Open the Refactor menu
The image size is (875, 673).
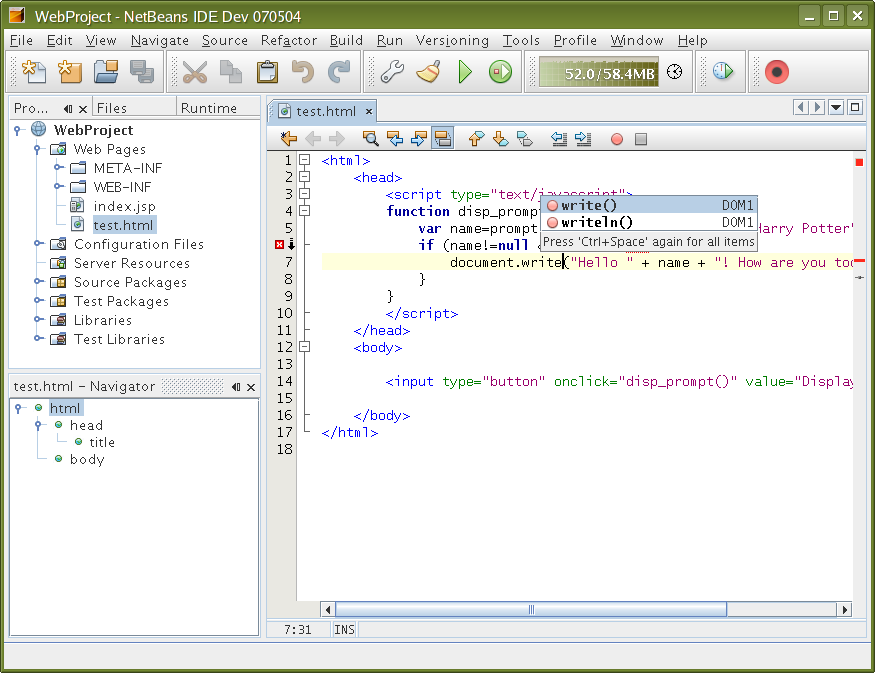289,41
